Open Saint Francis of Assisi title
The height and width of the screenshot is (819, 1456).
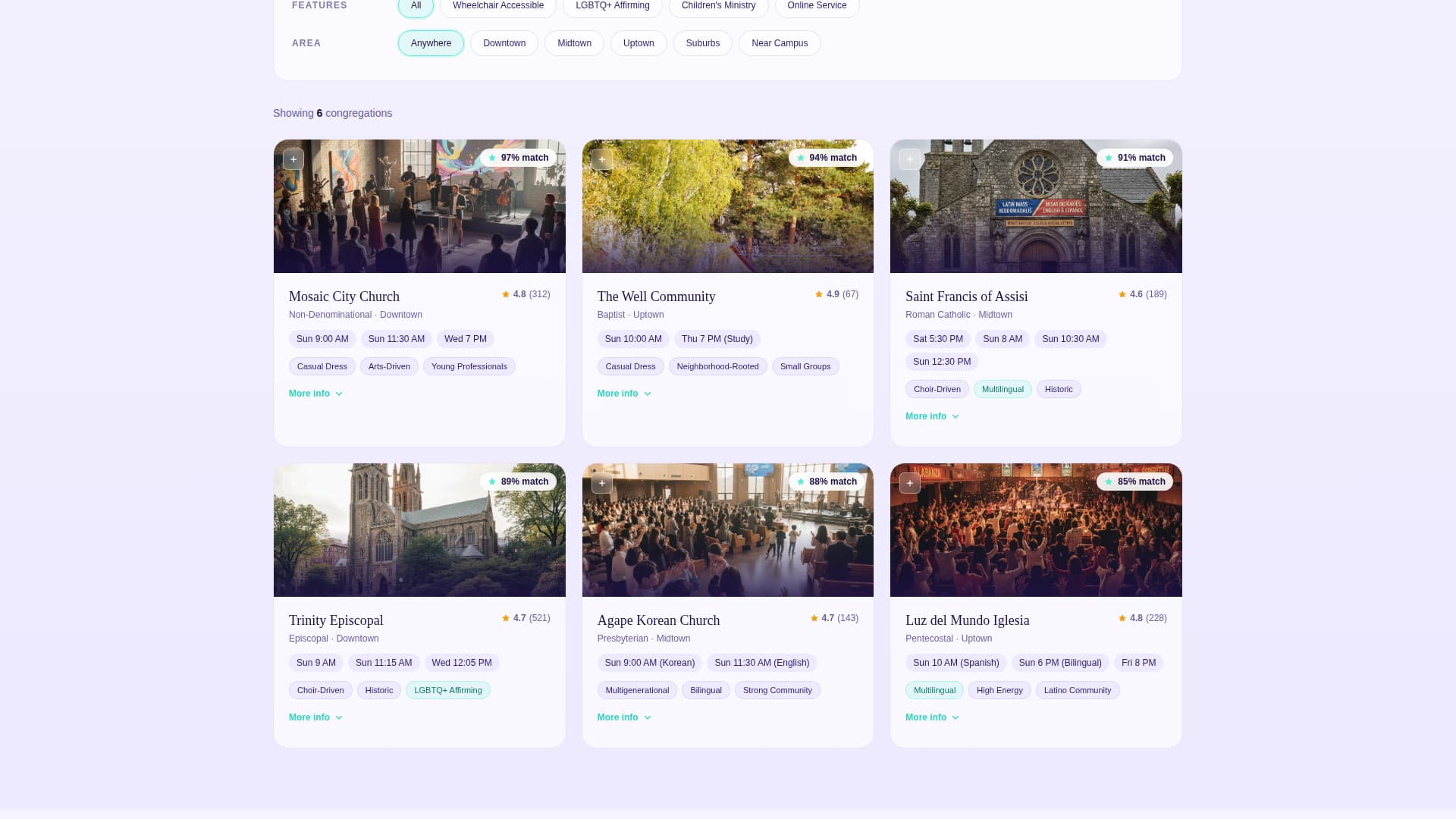click(967, 297)
